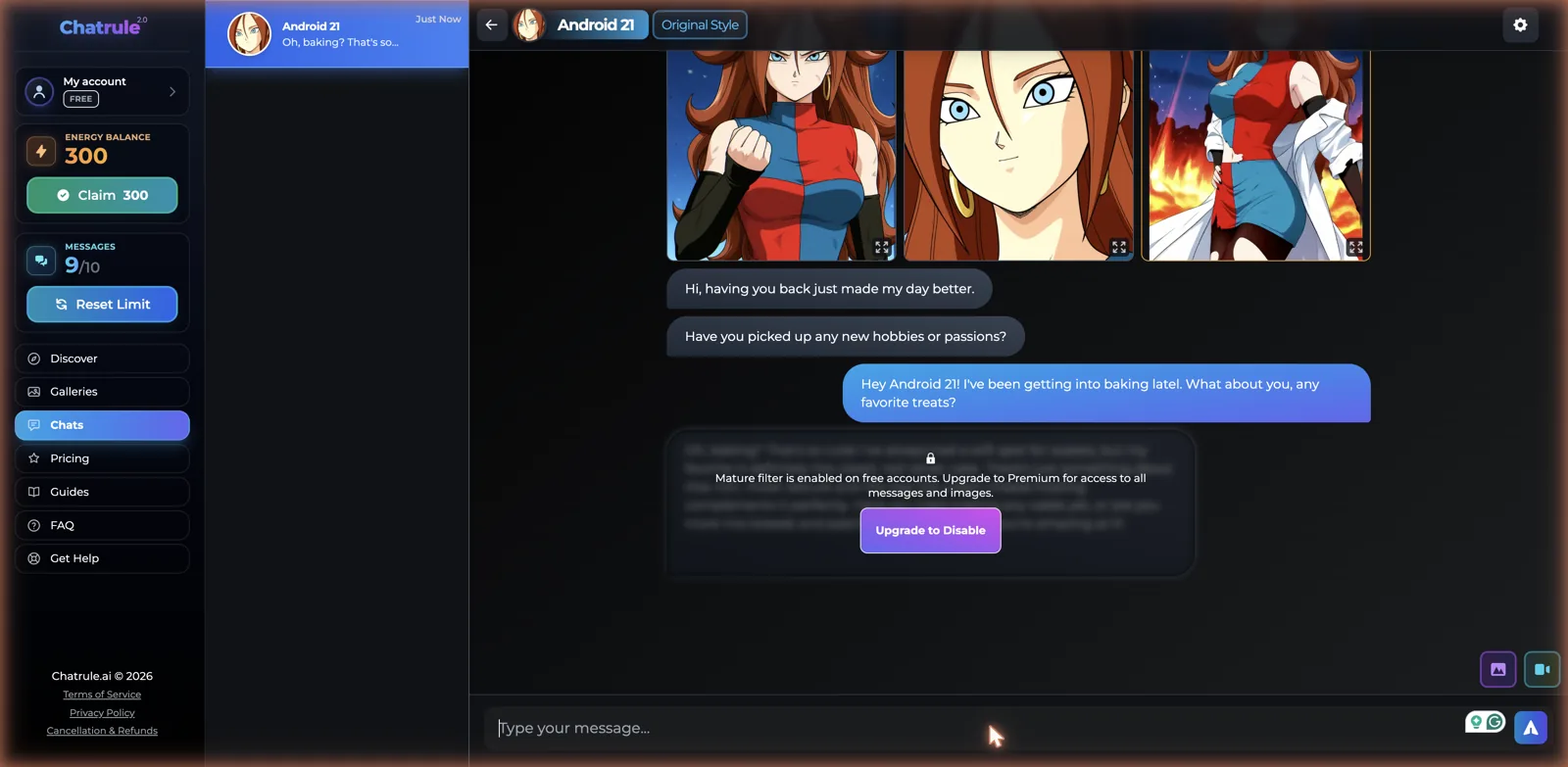Expand My account chevron arrow

click(x=172, y=91)
